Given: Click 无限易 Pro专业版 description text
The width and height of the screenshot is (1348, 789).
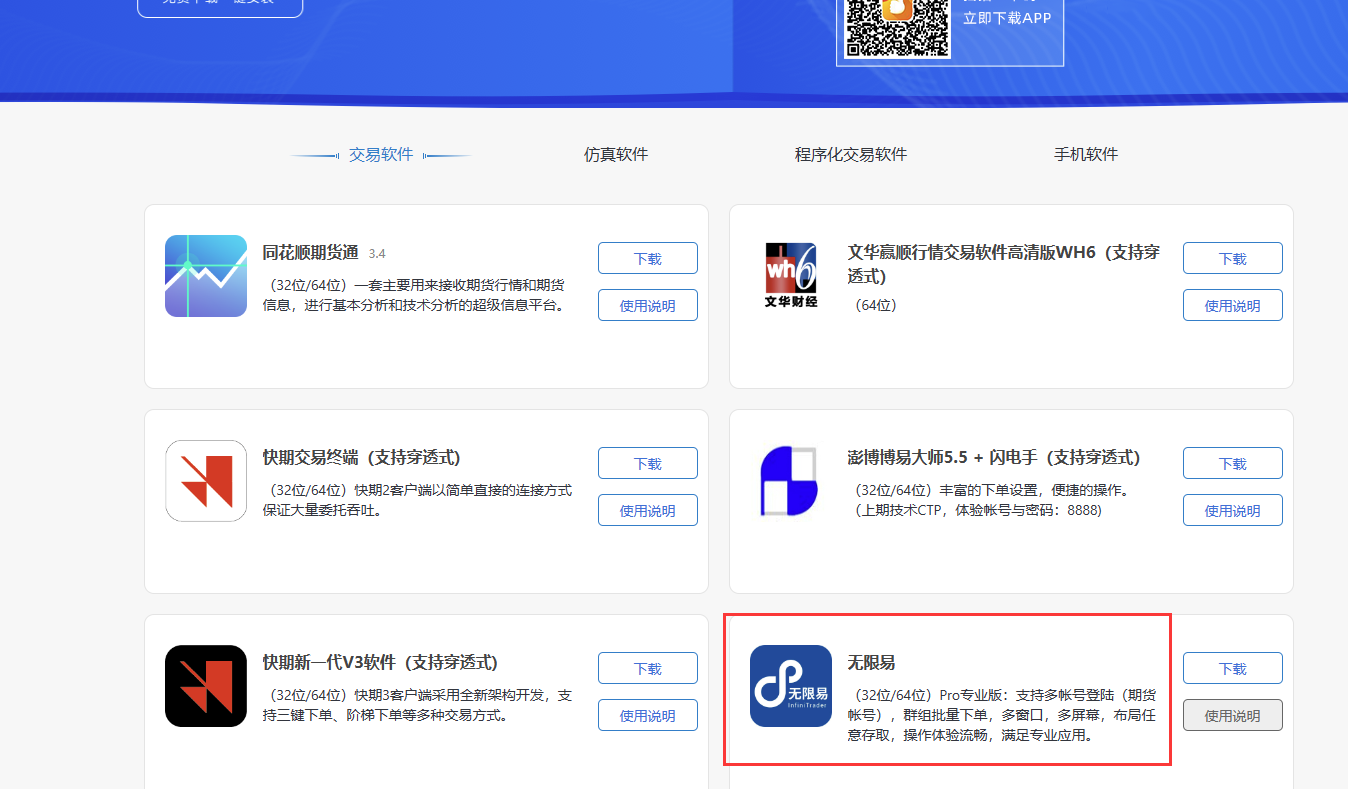Looking at the screenshot, I should click(x=1002, y=715).
